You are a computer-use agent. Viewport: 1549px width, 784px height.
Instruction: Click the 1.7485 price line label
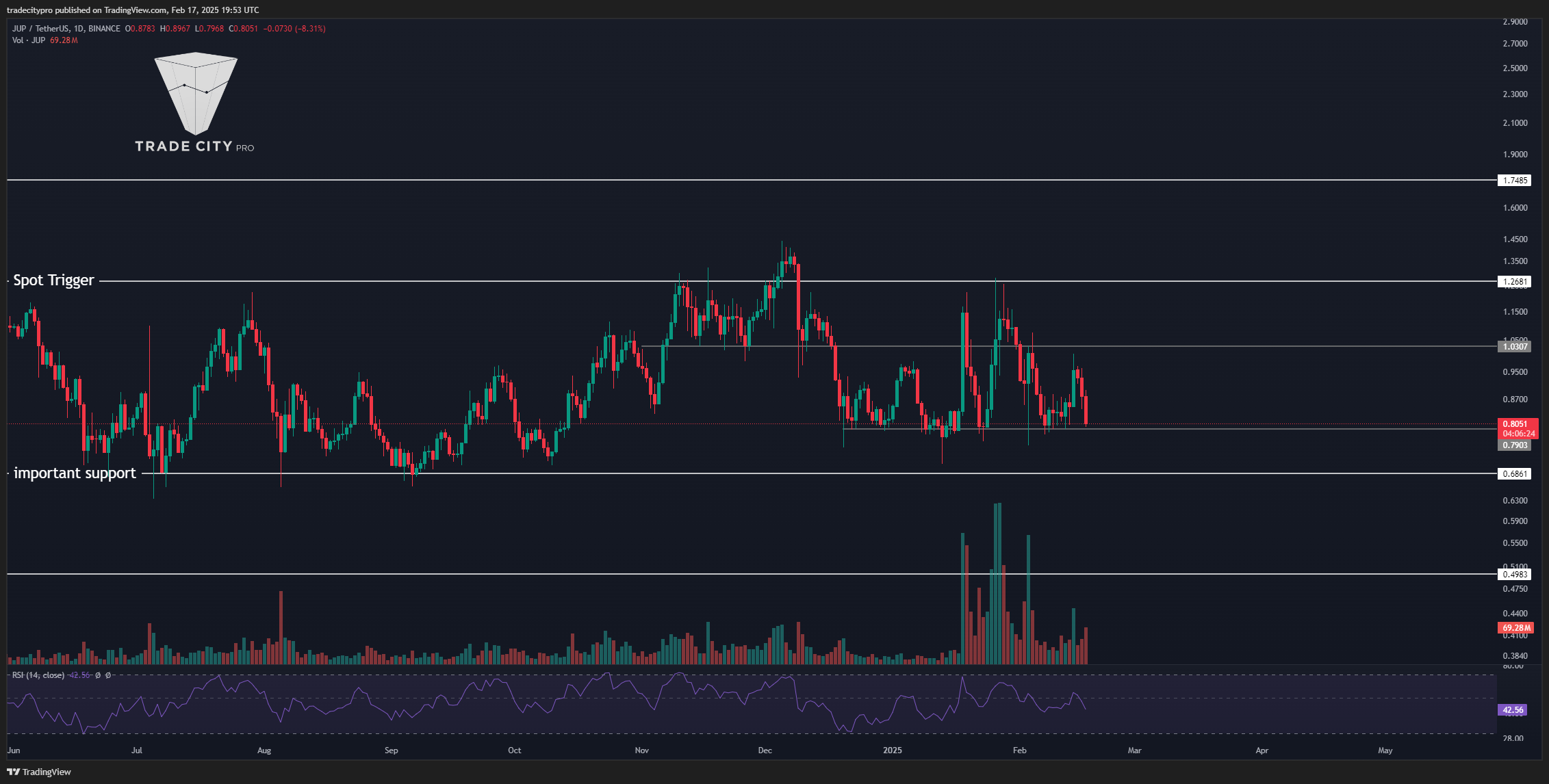point(1515,181)
